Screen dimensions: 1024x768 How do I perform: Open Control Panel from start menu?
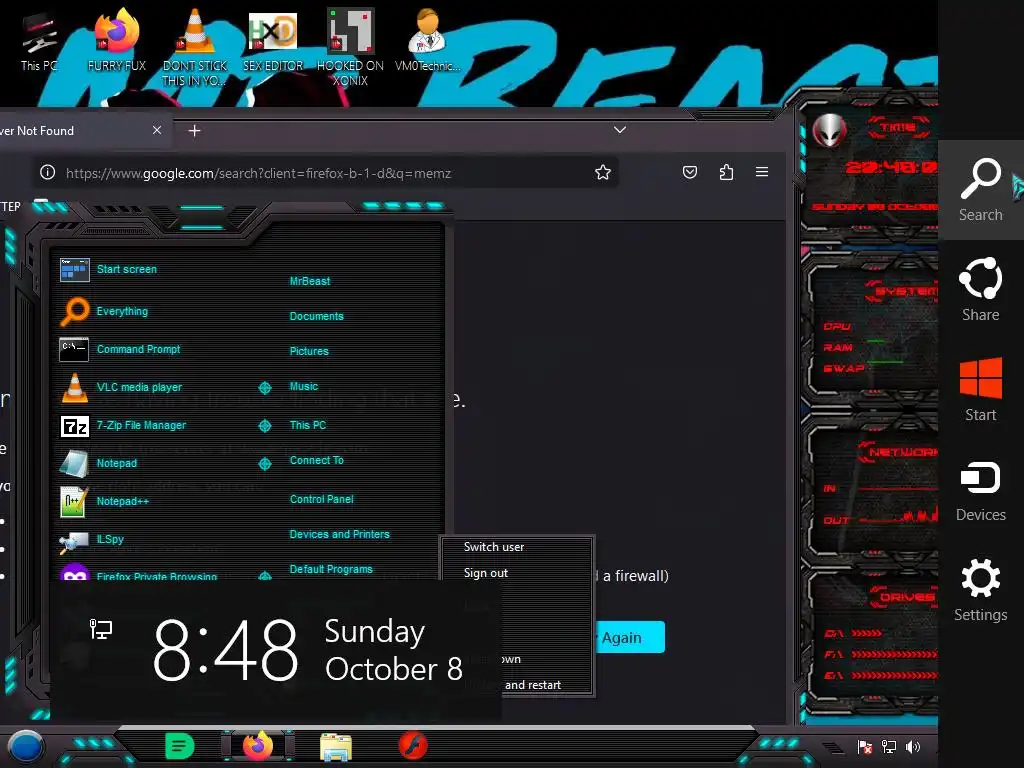coord(321,499)
